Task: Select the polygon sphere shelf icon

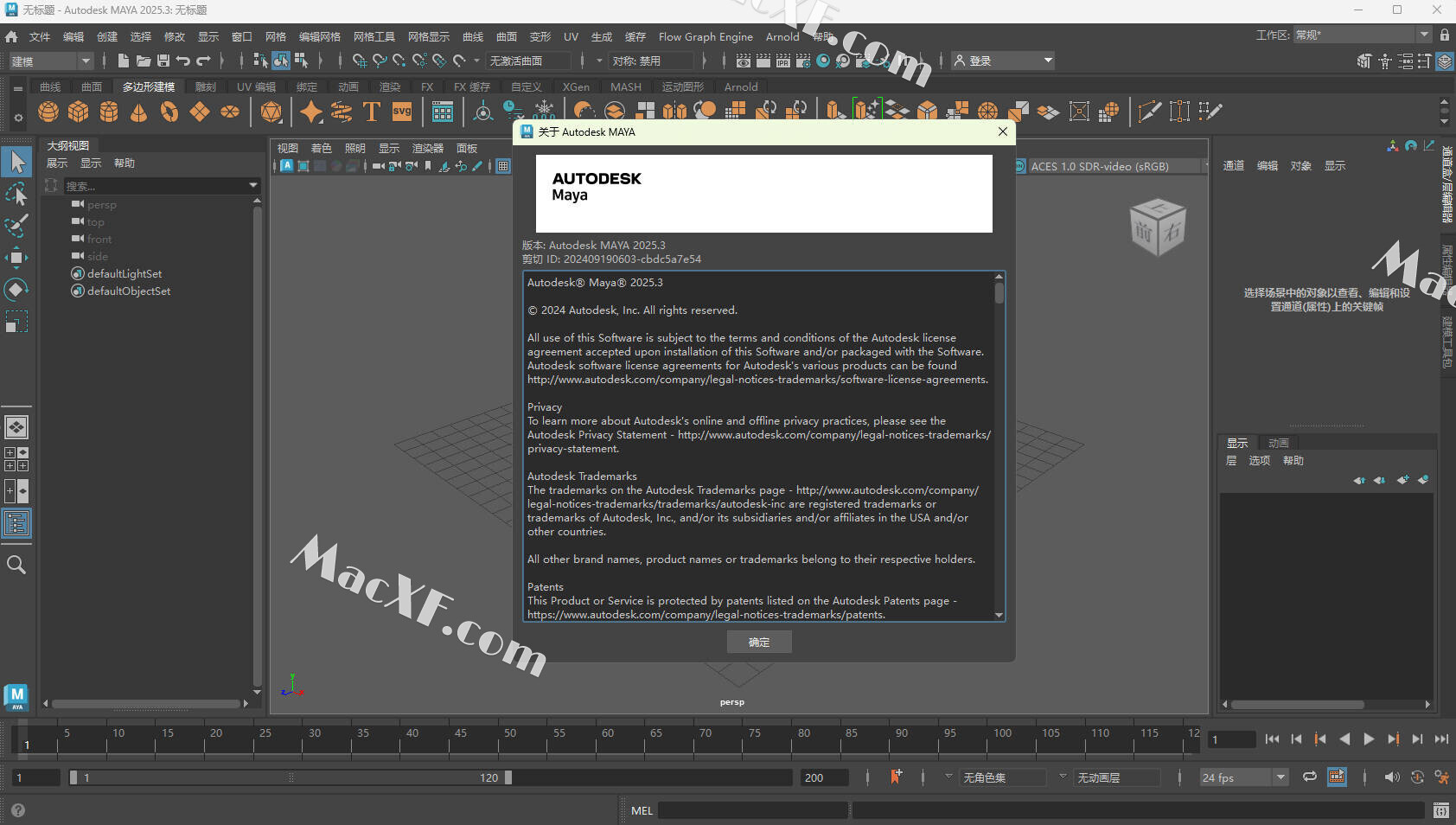Action: tap(48, 112)
